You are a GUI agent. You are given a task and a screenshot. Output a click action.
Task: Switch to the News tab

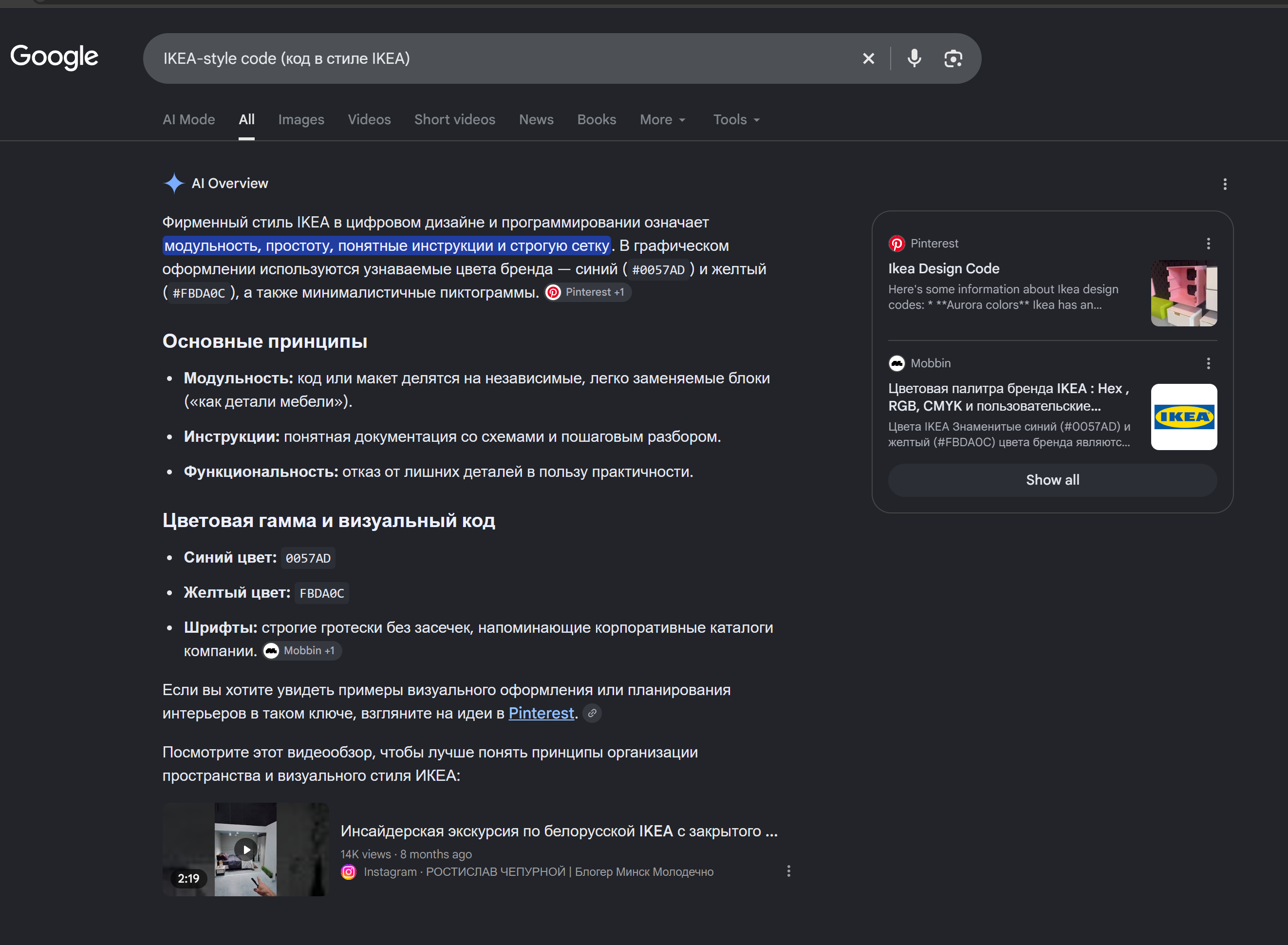536,119
